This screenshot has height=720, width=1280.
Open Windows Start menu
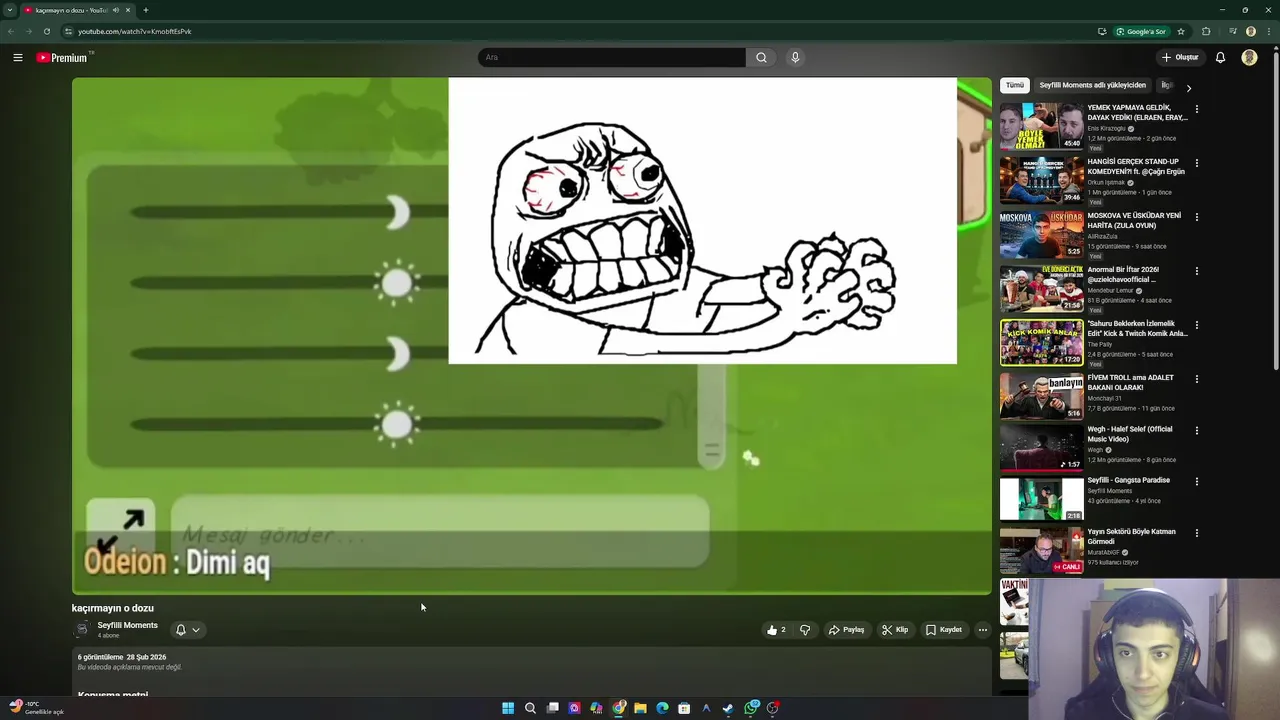tap(508, 708)
